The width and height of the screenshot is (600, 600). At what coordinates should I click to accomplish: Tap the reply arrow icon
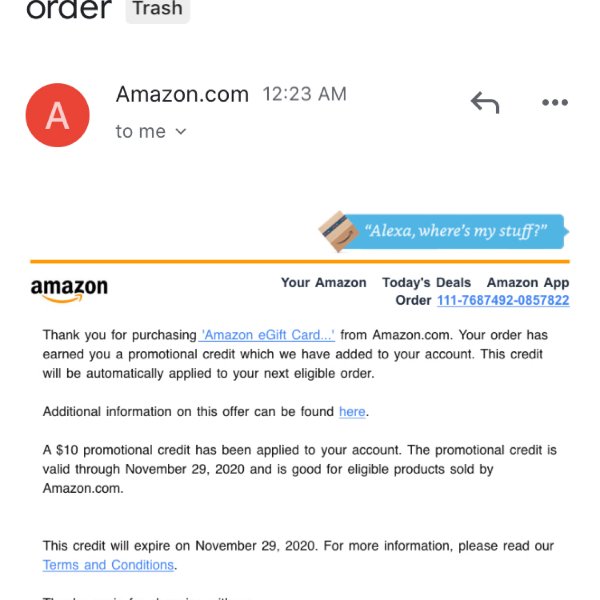[485, 102]
